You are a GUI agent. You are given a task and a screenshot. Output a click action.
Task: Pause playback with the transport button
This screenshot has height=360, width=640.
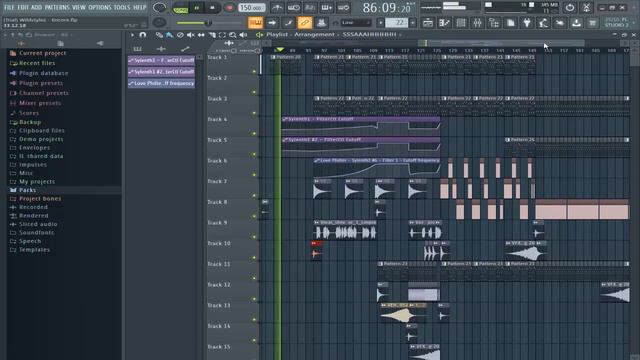[197, 8]
